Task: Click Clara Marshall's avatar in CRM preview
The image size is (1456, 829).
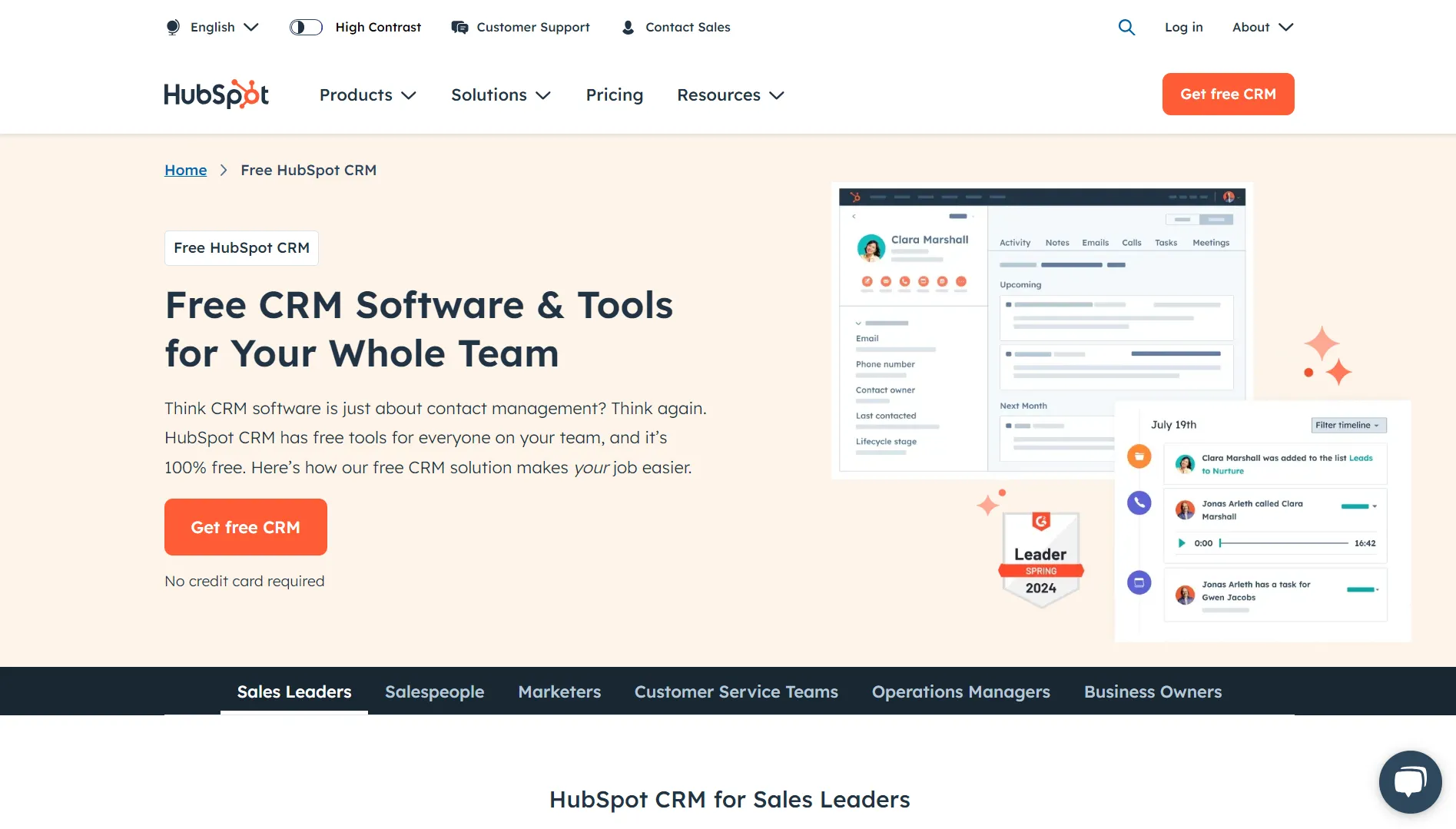Action: coord(871,248)
